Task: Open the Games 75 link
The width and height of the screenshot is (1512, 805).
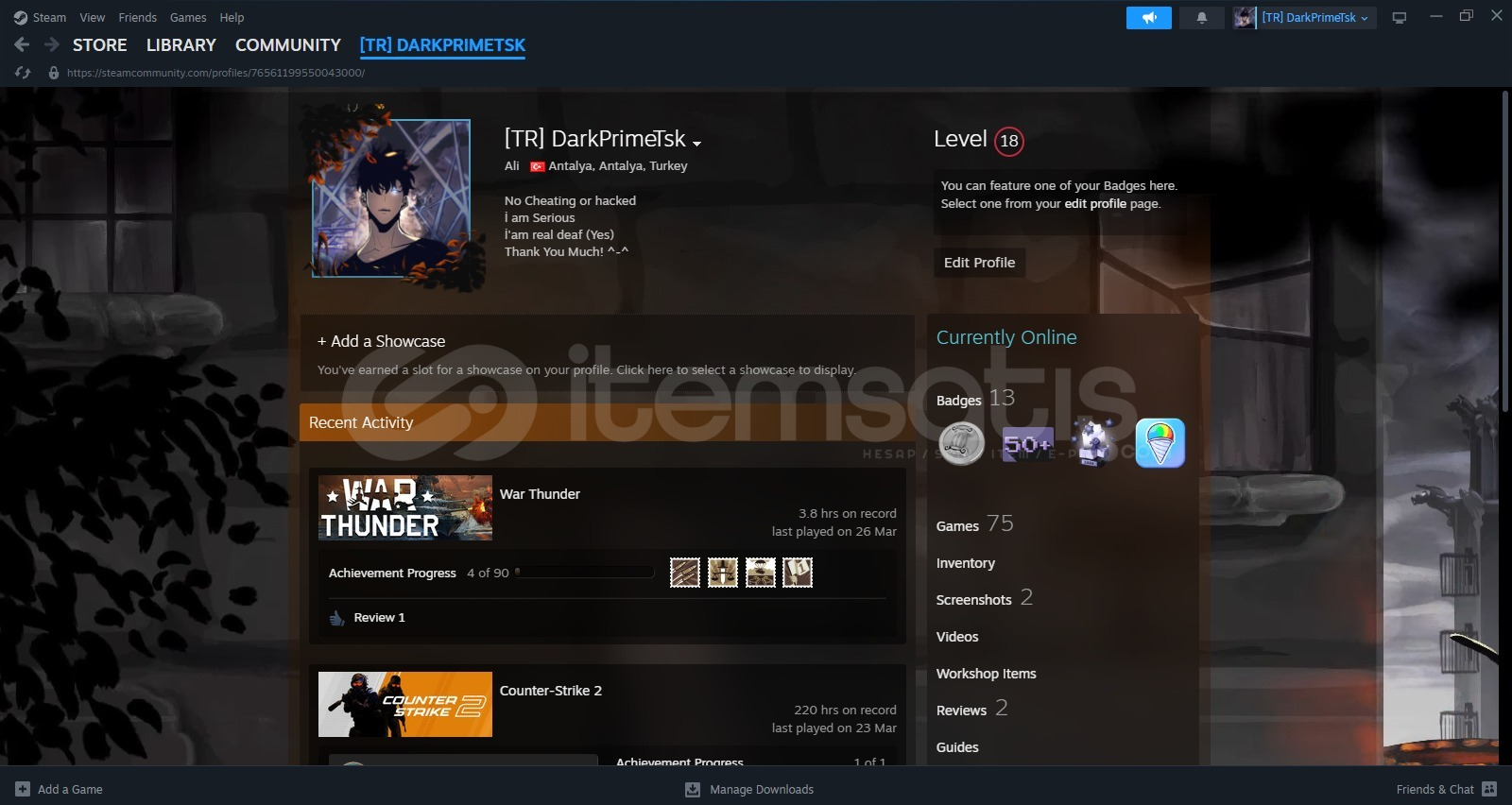Action: [x=974, y=524]
